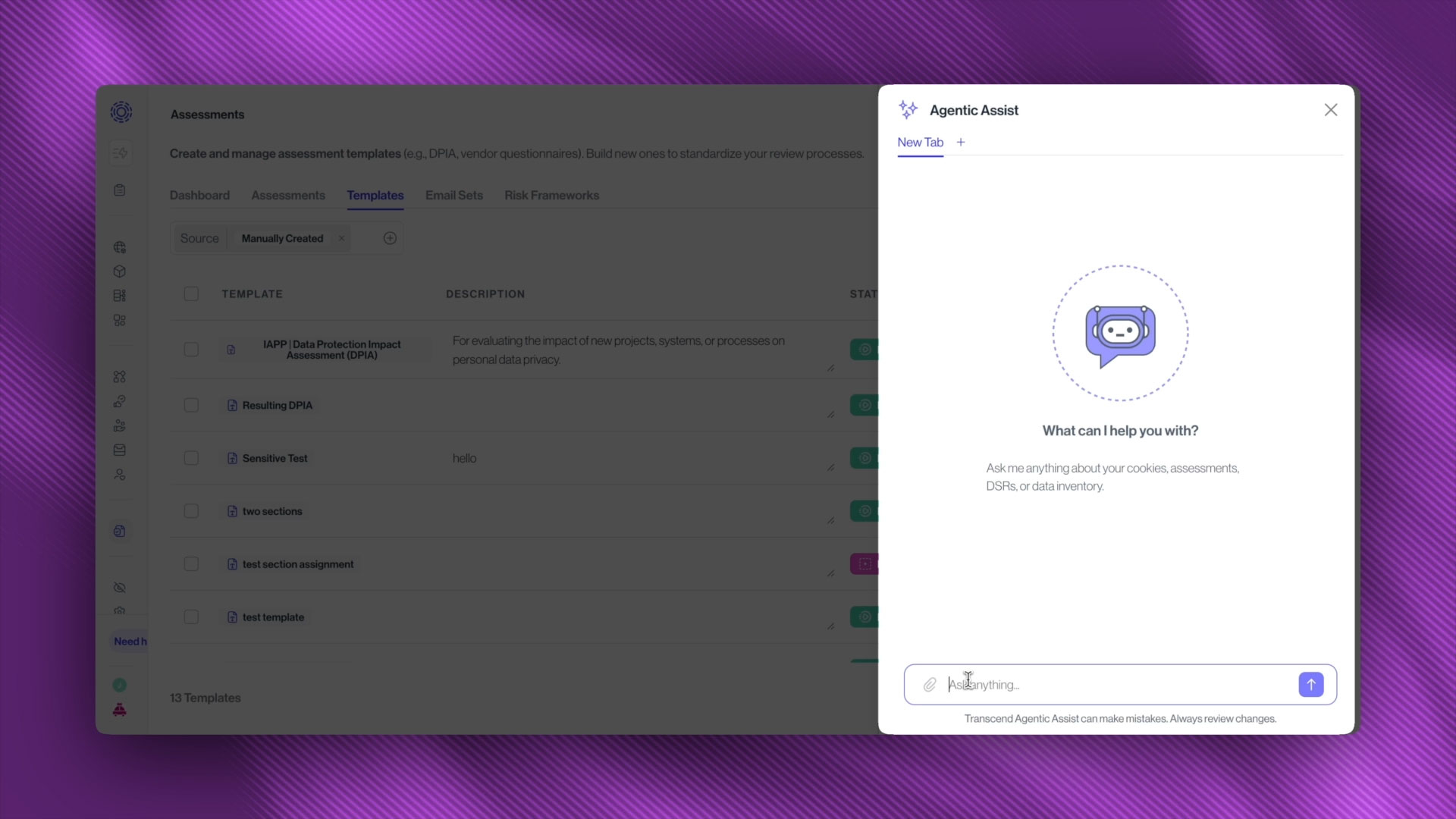Click the paperclip attachment icon
Screen dimensions: 1456x819
[929, 685]
